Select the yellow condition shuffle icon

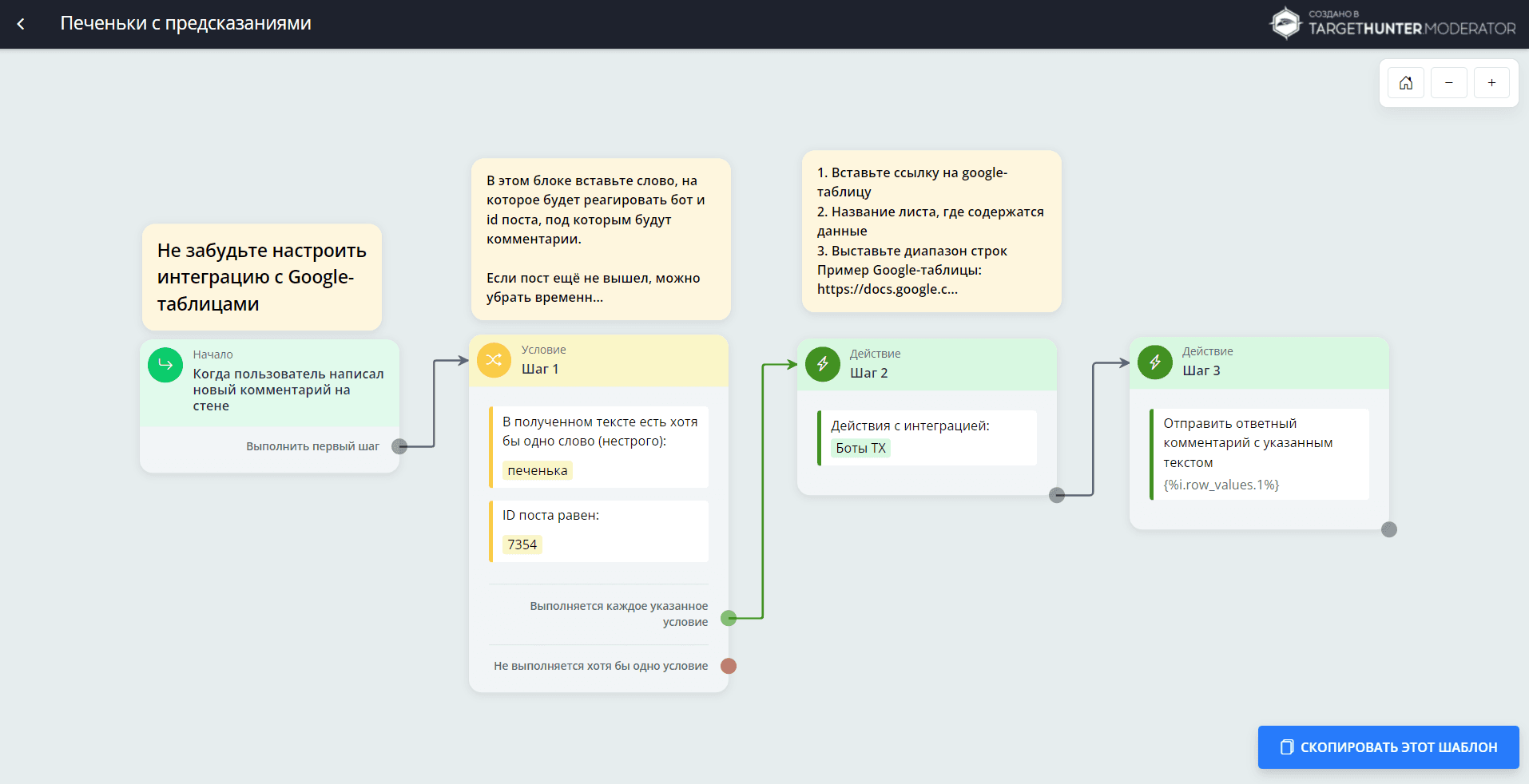[x=494, y=360]
